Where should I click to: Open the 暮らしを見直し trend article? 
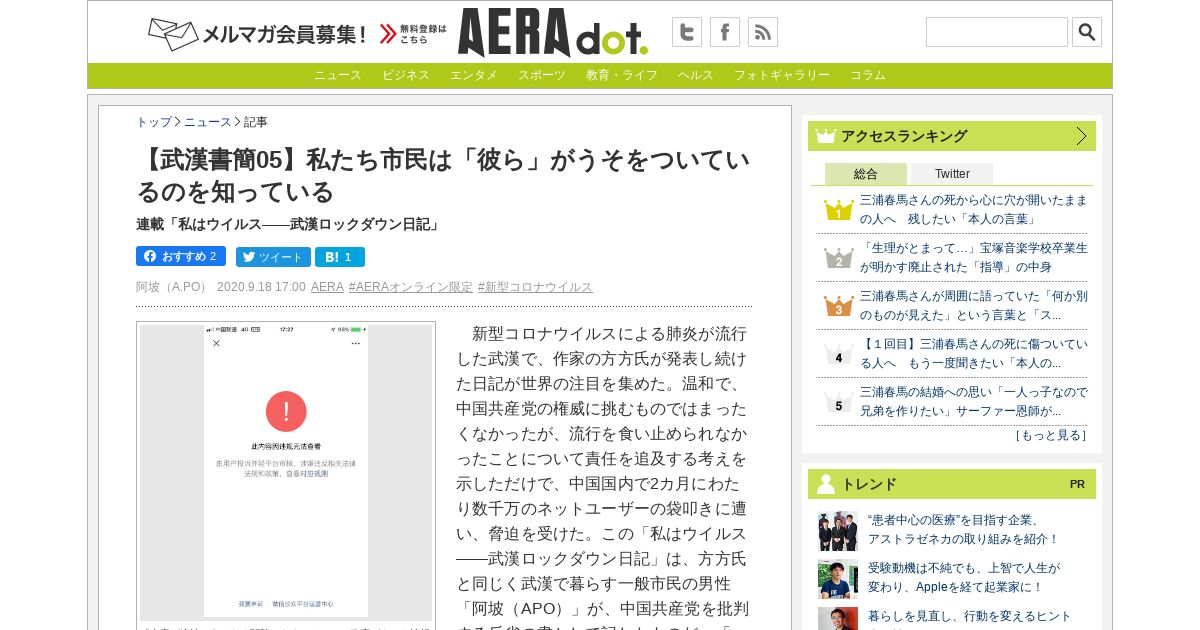[x=969, y=617]
